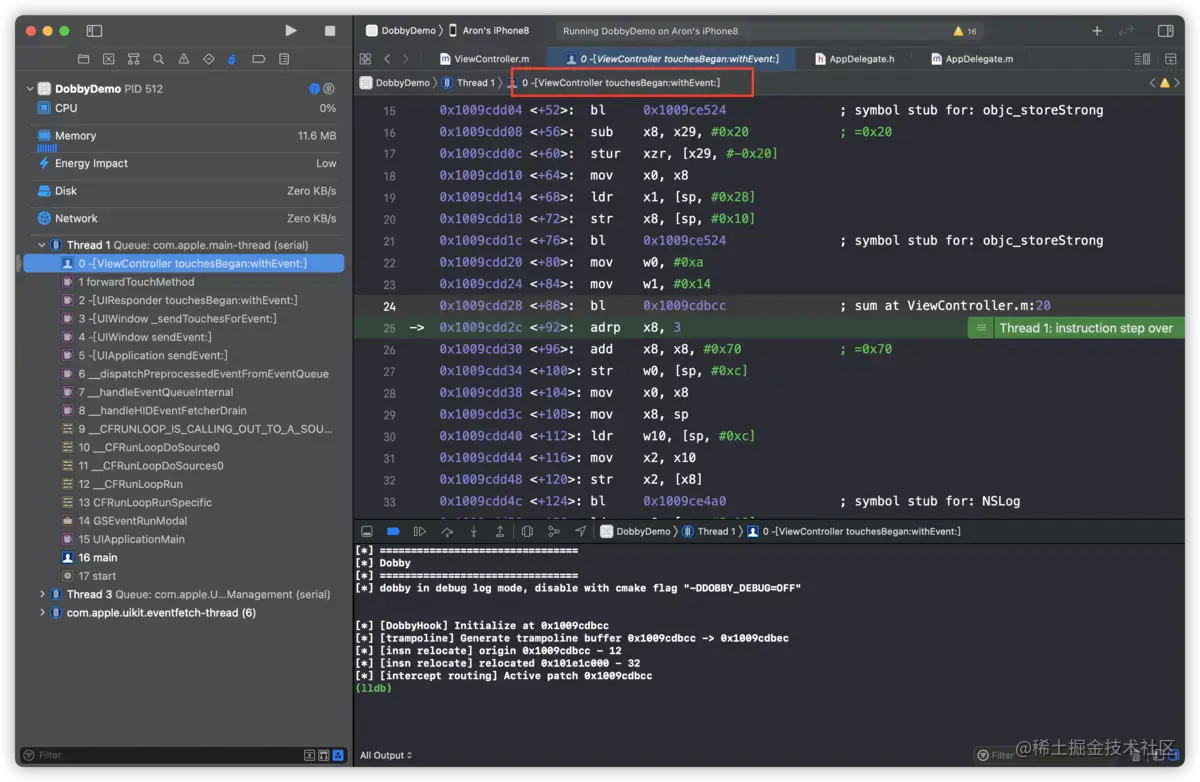Click the Run play button
The image size is (1200, 782).
(x=290, y=31)
